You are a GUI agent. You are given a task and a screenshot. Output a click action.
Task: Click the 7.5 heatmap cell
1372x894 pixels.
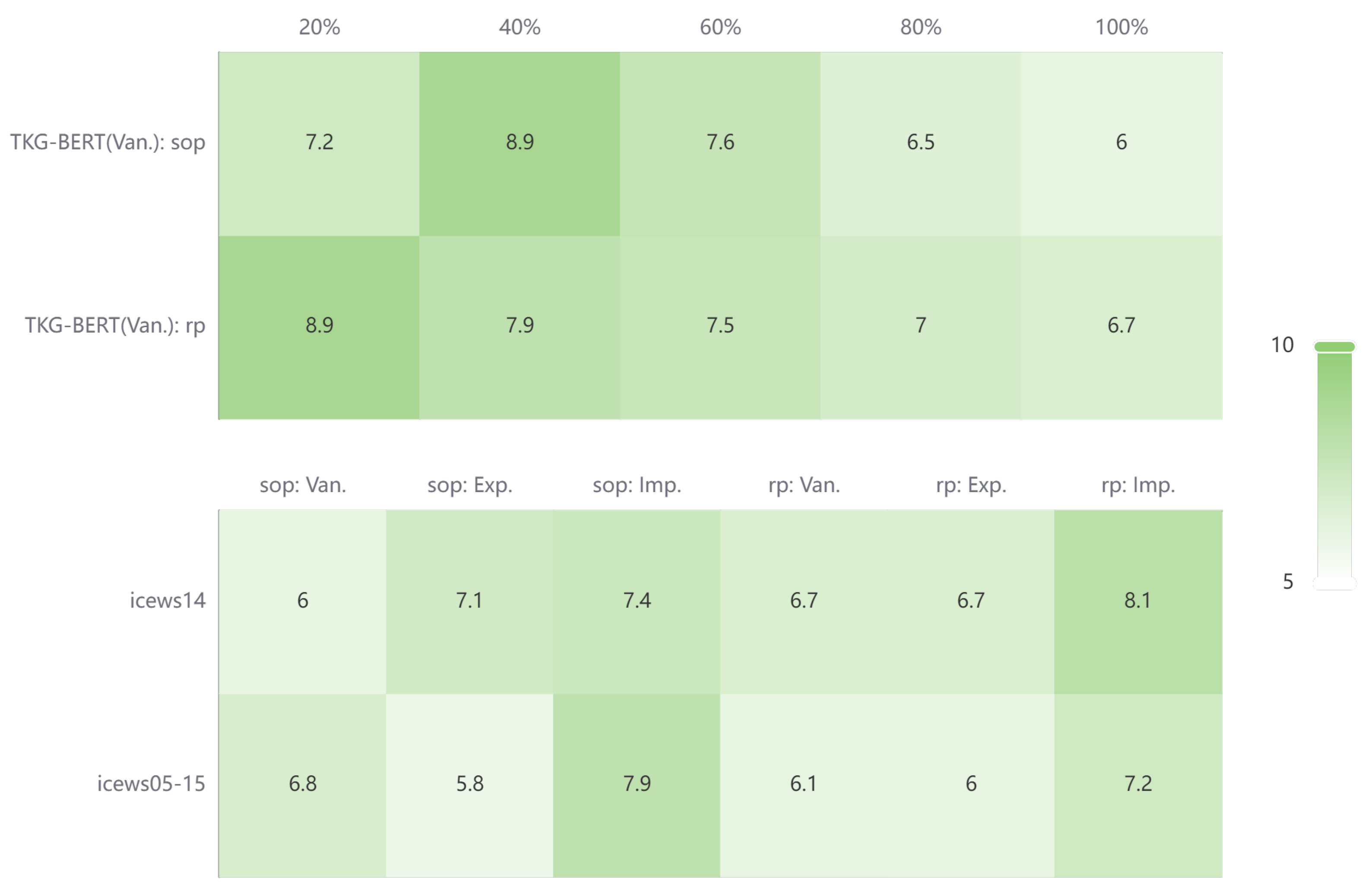coord(720,327)
